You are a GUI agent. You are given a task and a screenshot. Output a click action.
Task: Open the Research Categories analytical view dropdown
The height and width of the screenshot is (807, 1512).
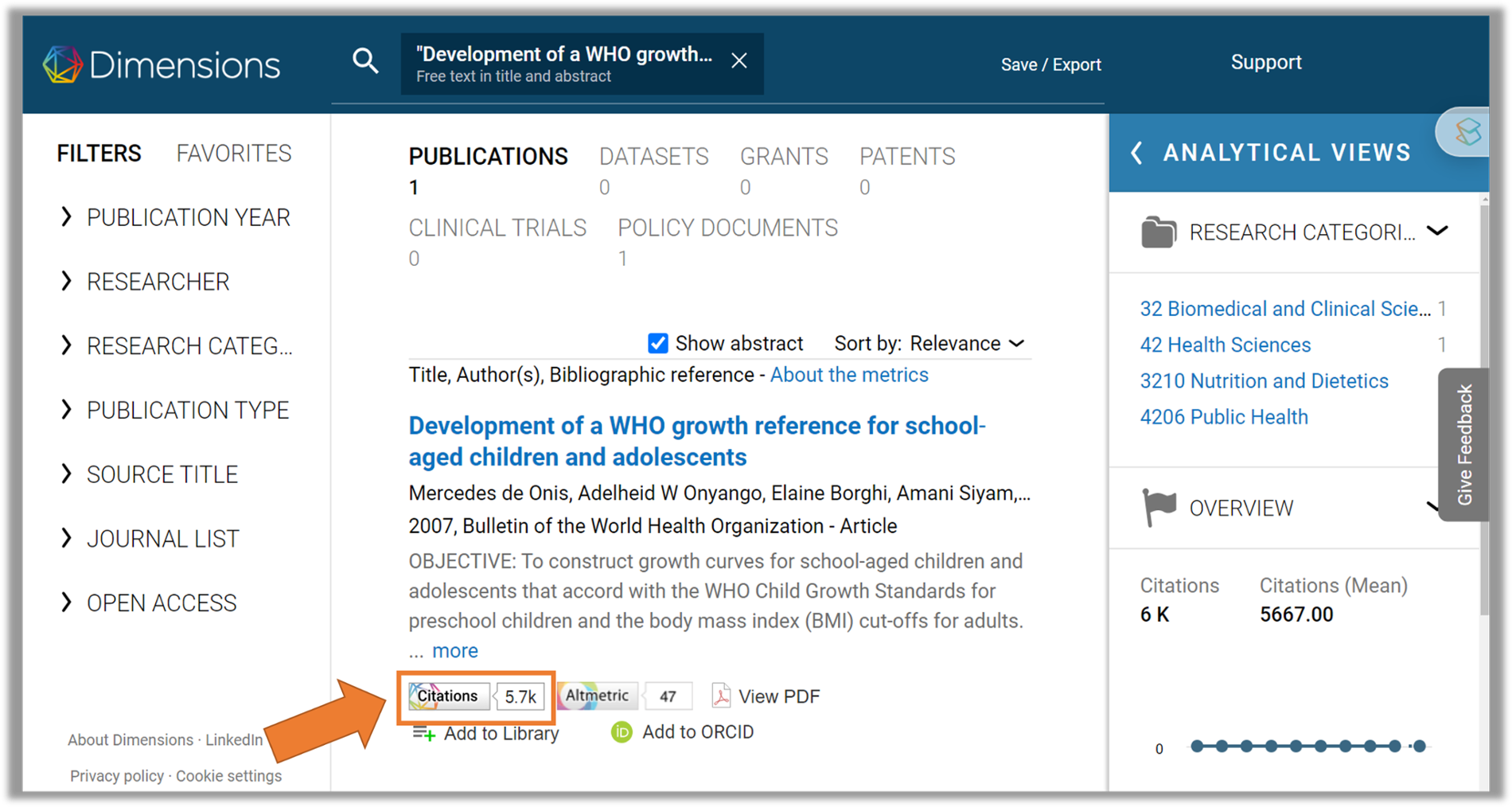(x=1437, y=232)
